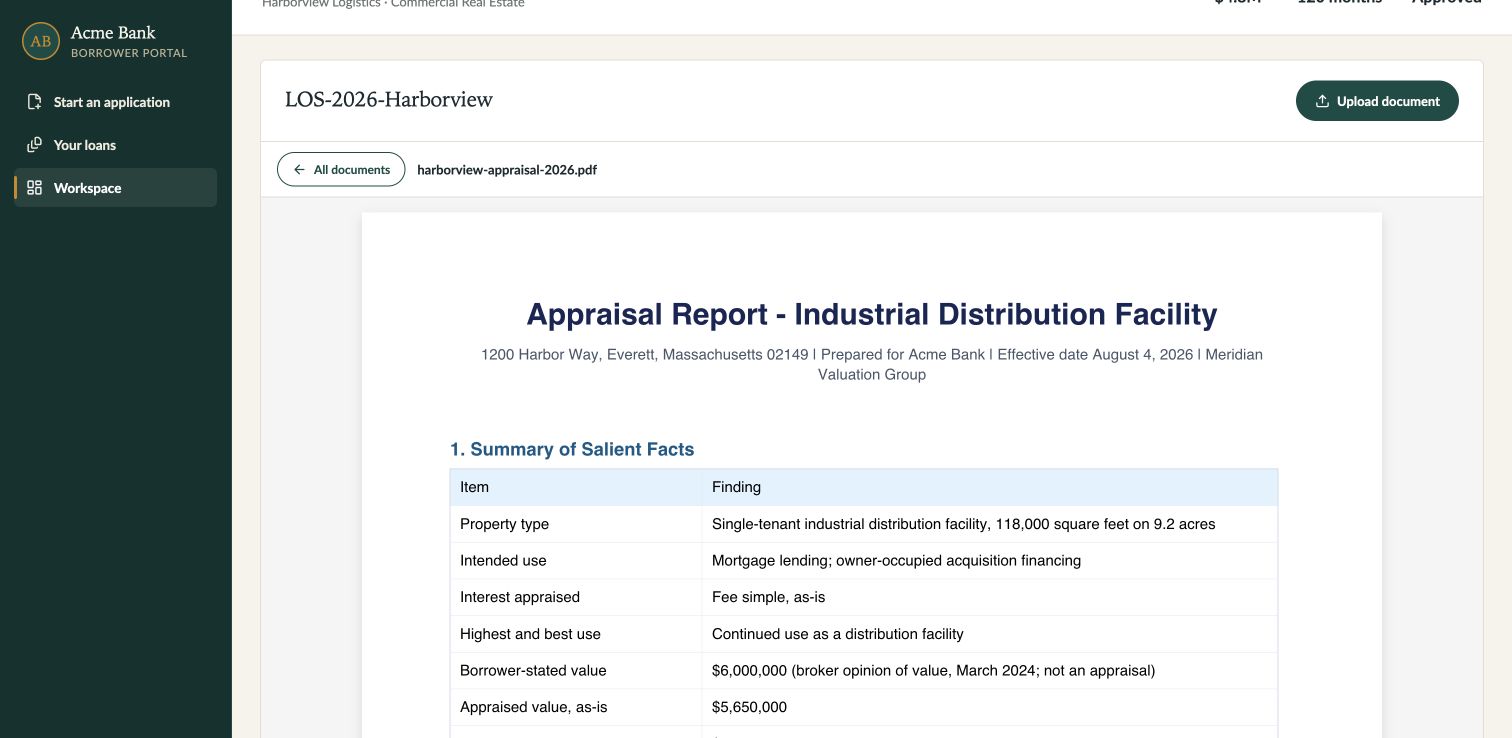Click the 1200 Harbor Way address subtitle

pyautogui.click(x=872, y=364)
